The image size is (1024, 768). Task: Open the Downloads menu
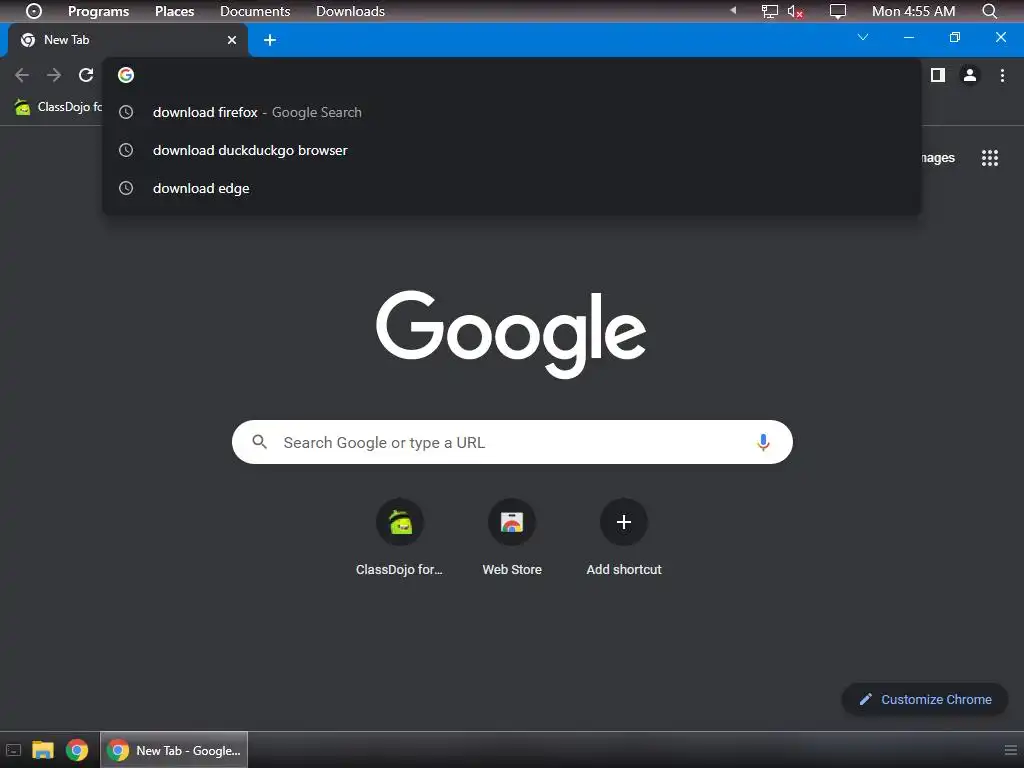[350, 11]
